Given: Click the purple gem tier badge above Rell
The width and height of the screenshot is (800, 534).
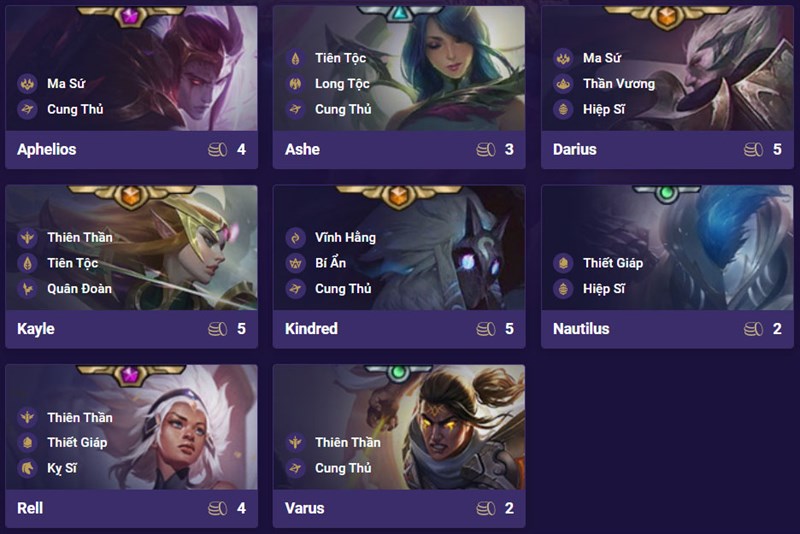Looking at the screenshot, I should click(130, 374).
